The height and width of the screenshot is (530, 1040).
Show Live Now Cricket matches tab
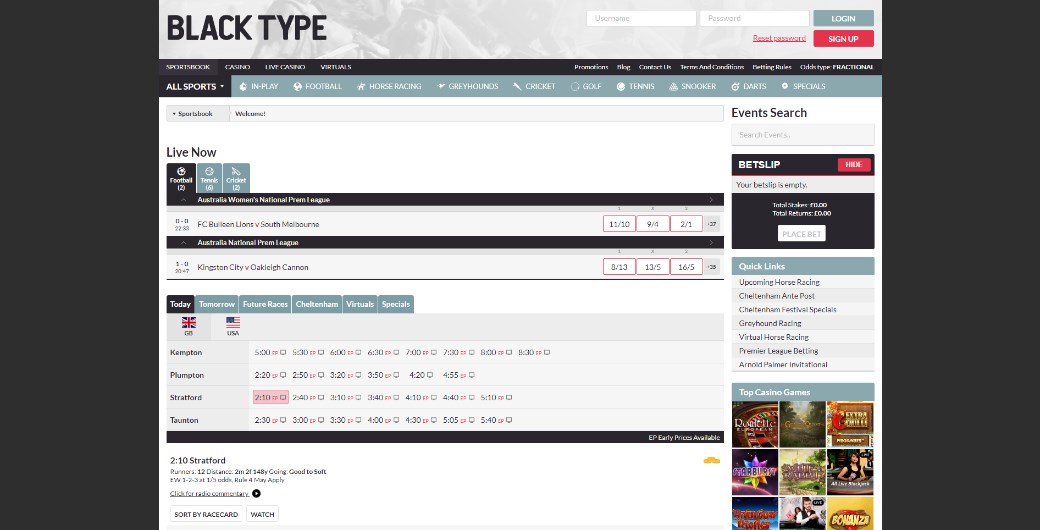(x=236, y=178)
